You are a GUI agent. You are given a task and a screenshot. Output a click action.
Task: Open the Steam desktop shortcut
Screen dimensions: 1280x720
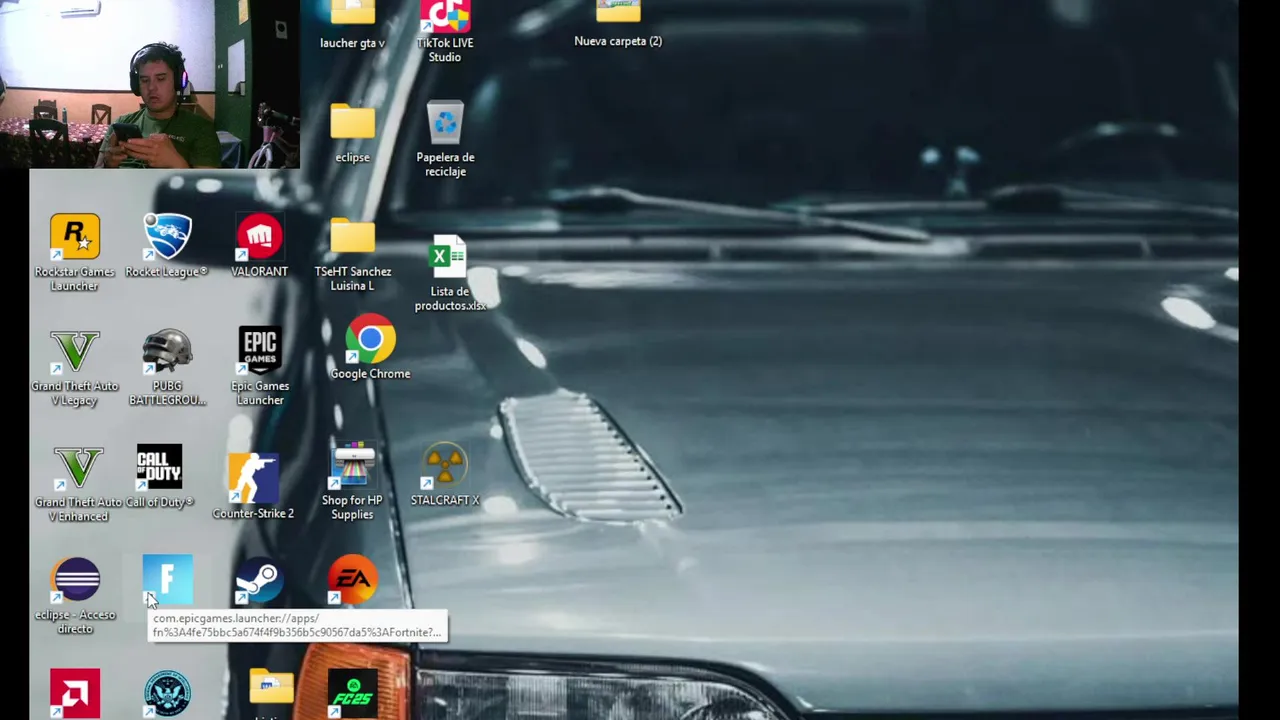[x=259, y=581]
